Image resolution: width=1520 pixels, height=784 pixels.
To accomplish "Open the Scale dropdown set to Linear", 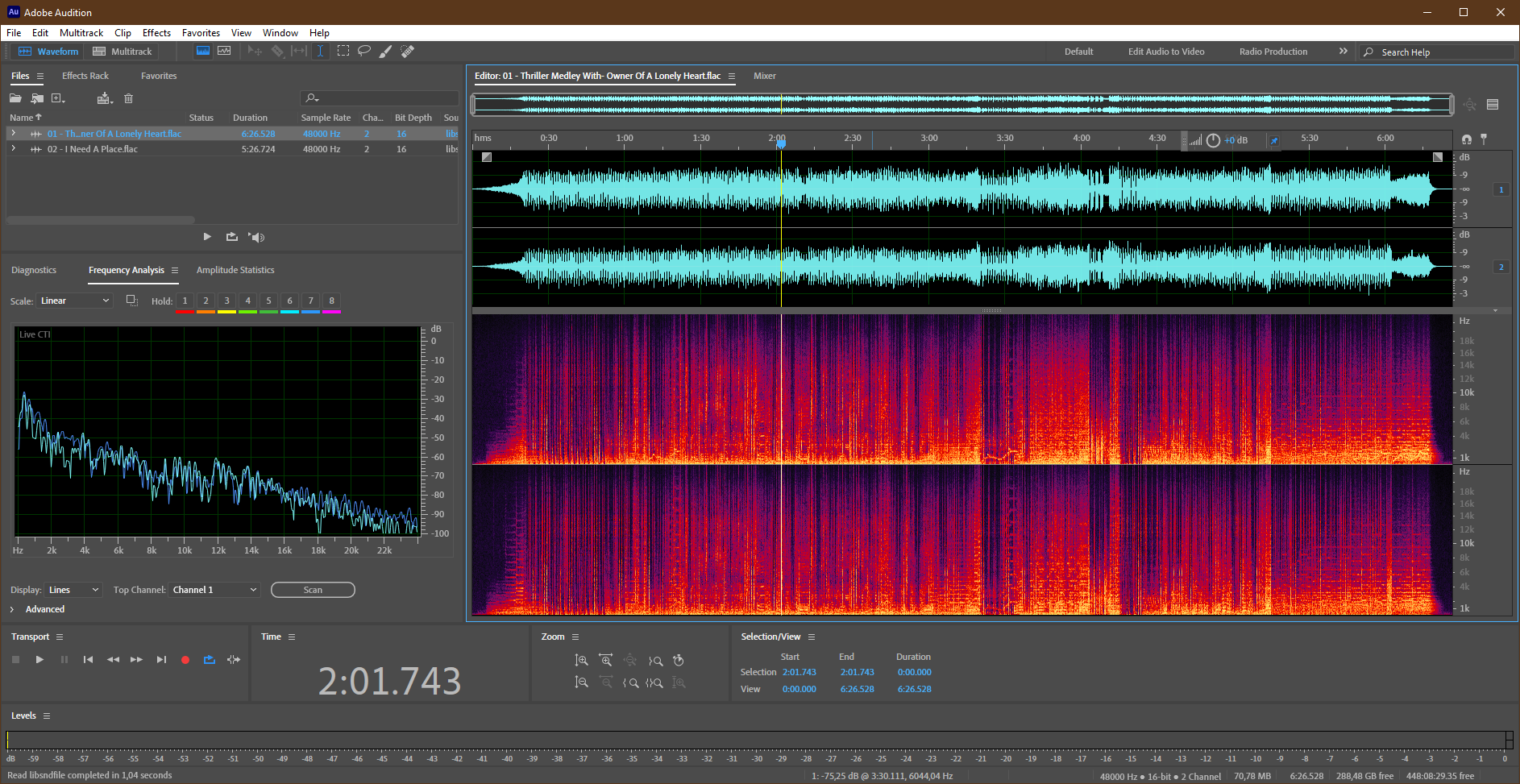I will [x=74, y=301].
